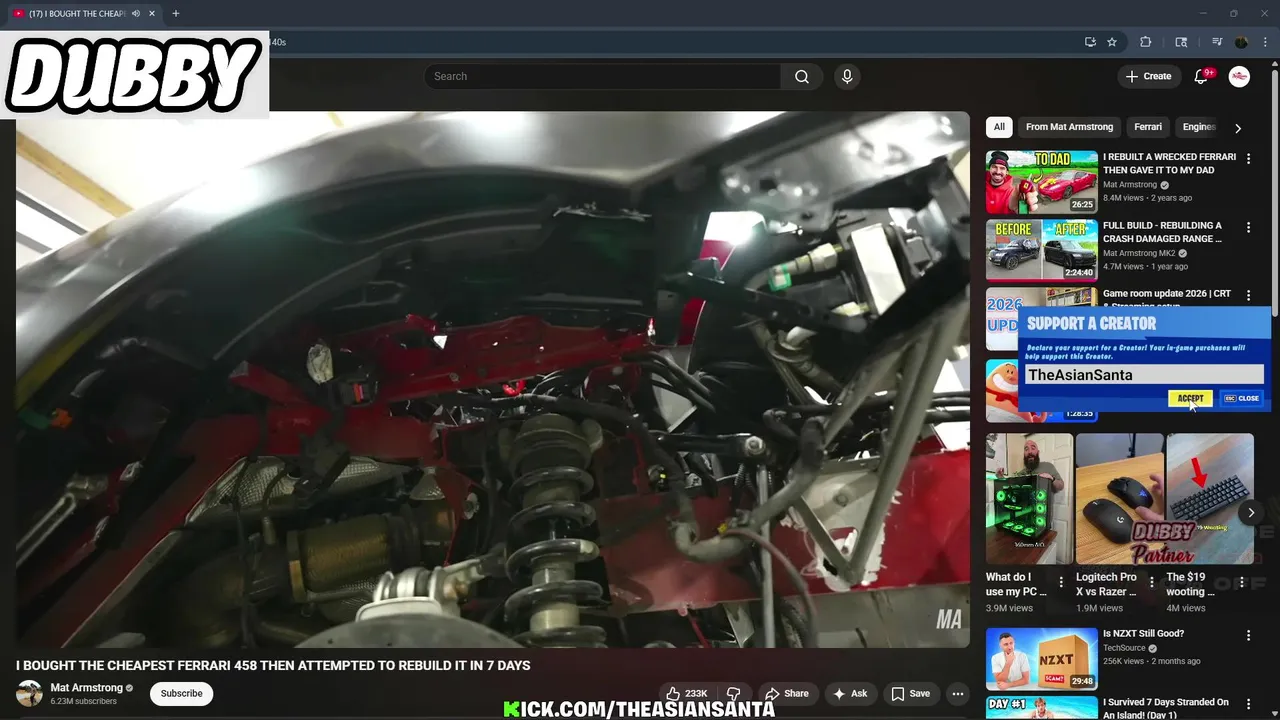
Task: Click the Is NZXT Still Good? title
Action: (x=1143, y=634)
